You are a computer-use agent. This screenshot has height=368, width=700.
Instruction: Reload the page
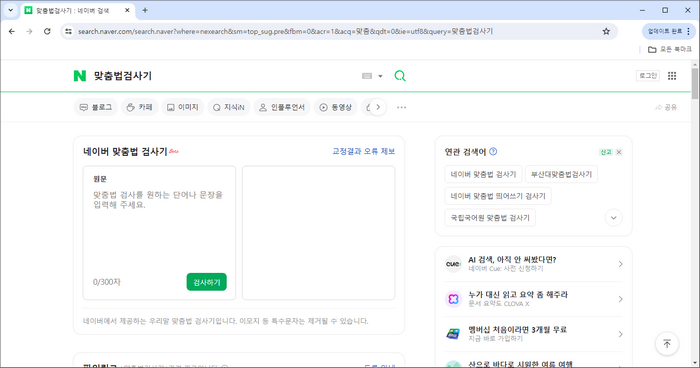[47, 31]
